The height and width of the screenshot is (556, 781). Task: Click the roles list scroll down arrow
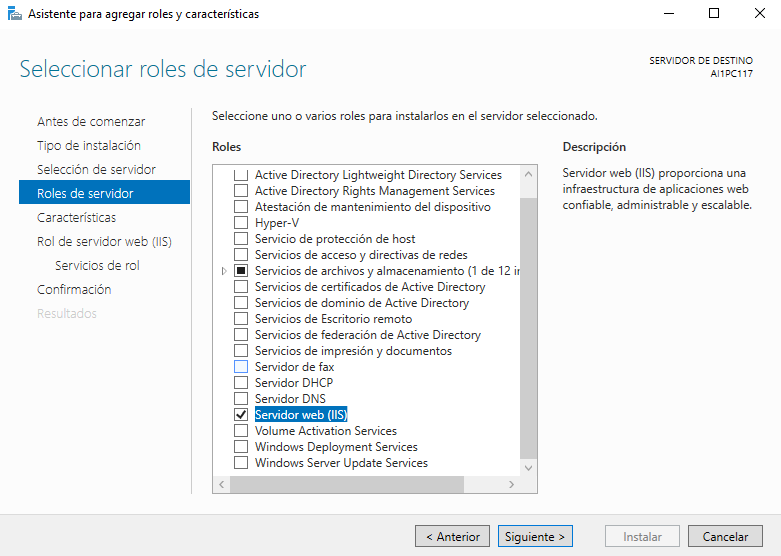[528, 468]
